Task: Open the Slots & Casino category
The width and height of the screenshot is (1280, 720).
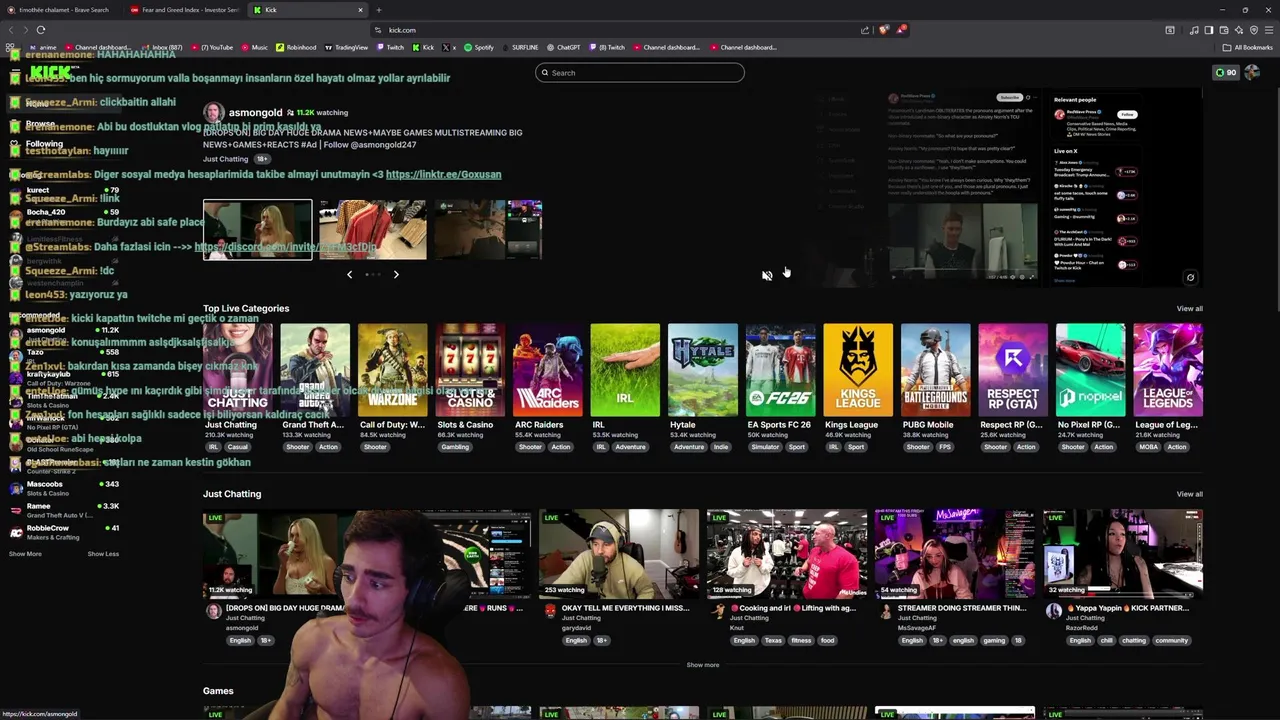Action: [470, 369]
